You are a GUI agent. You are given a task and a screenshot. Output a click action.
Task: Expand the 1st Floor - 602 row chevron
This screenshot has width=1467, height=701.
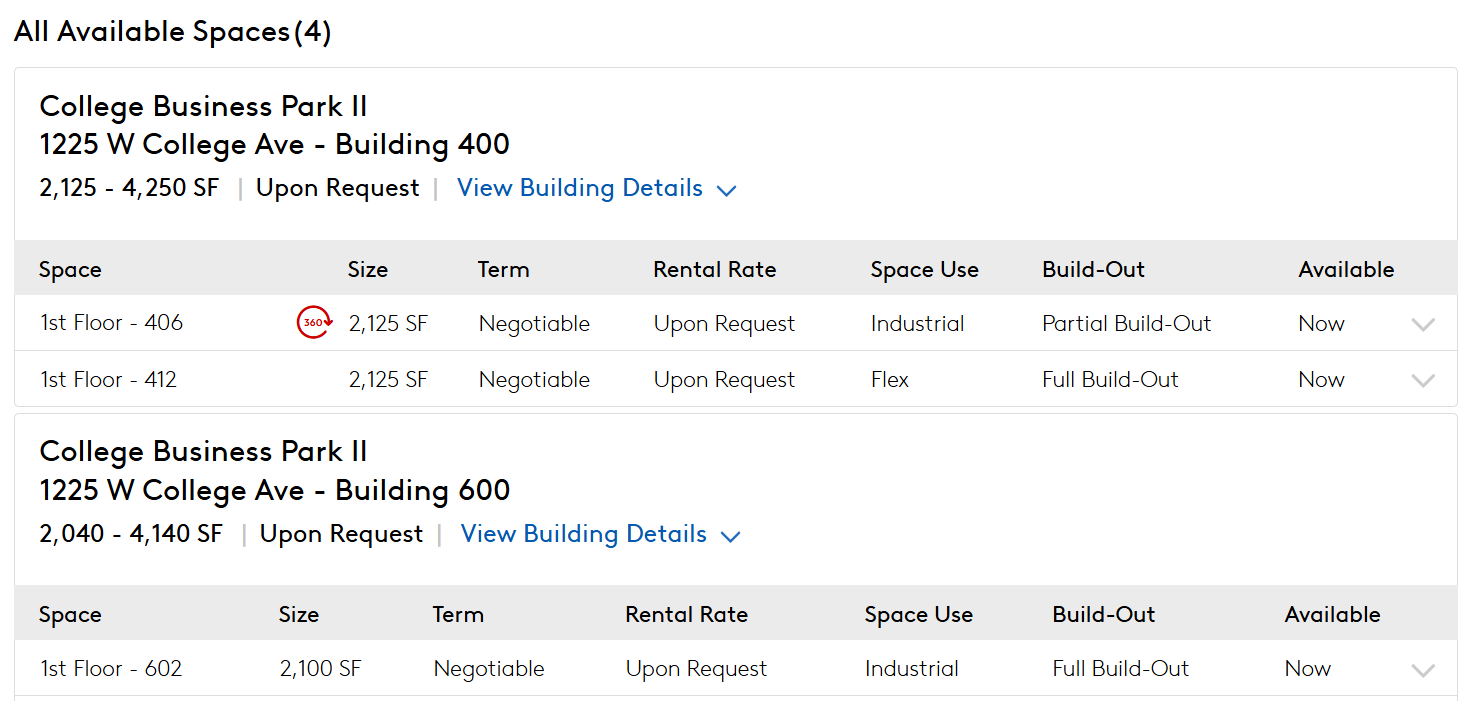[x=1422, y=670]
